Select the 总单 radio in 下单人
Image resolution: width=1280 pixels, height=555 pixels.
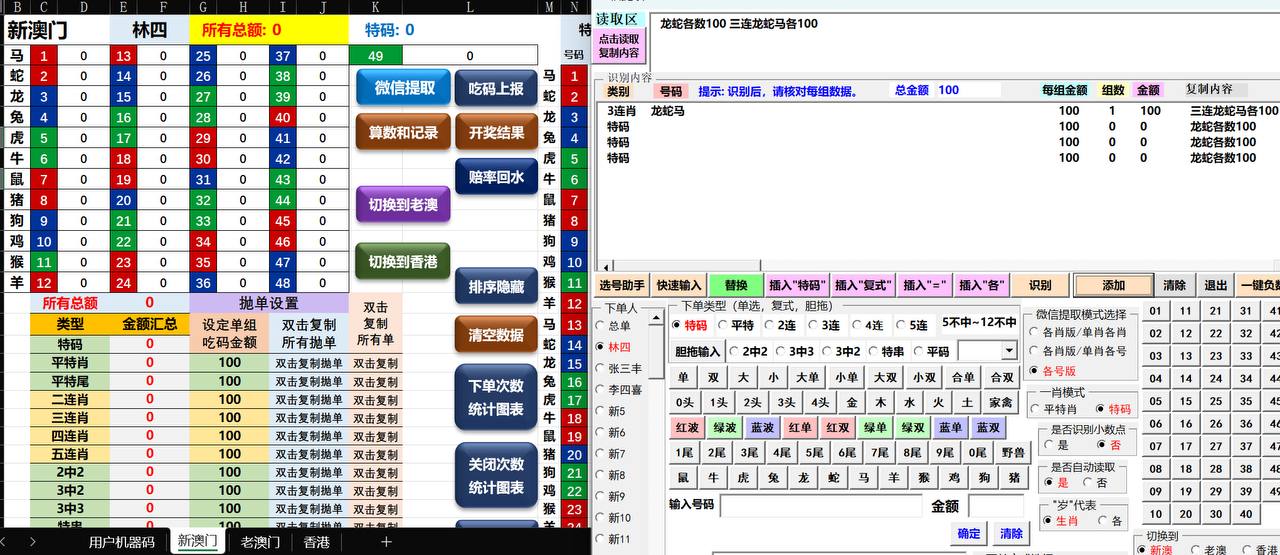pos(612,325)
